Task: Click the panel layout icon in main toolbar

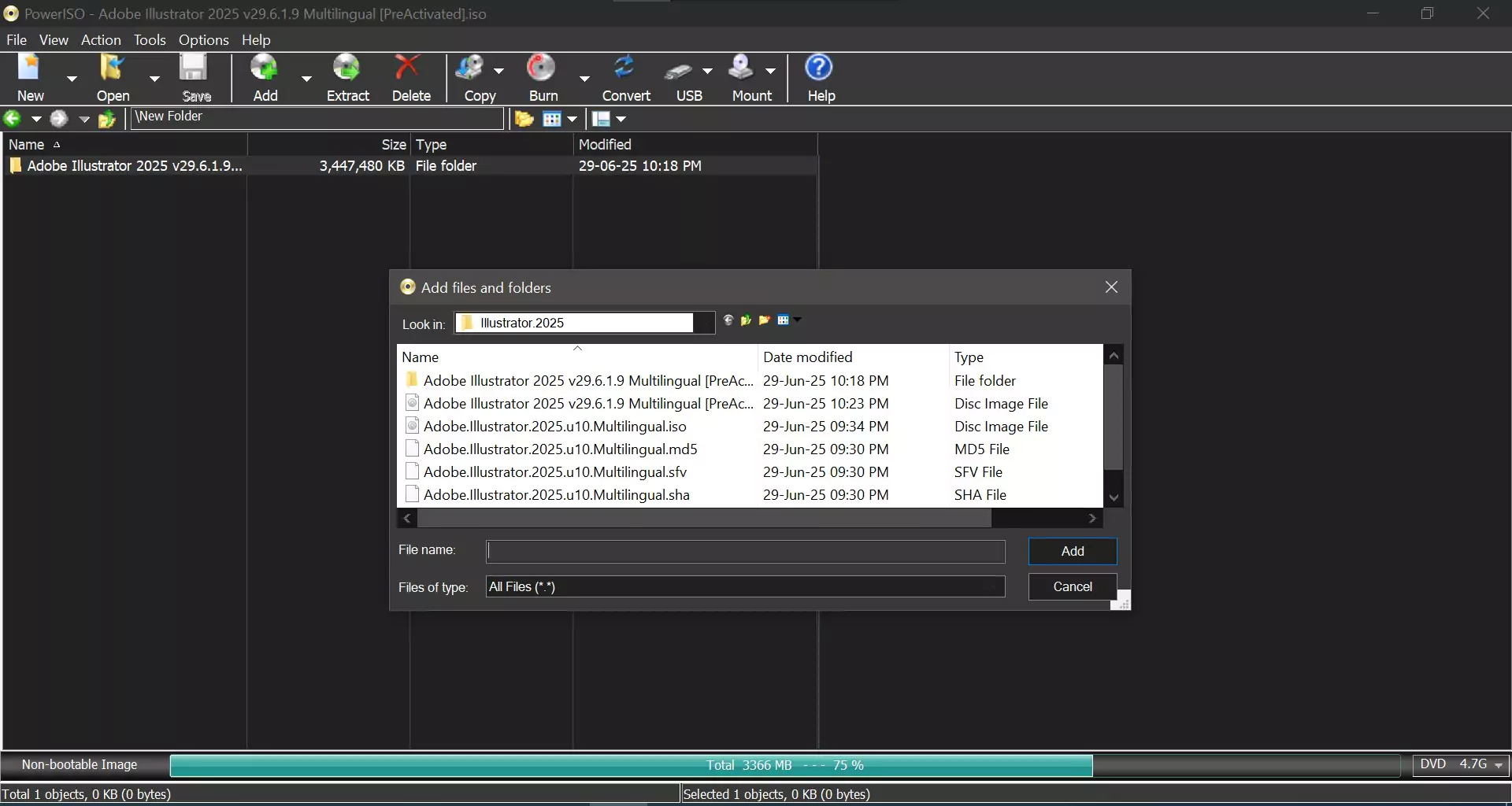Action: pos(602,119)
